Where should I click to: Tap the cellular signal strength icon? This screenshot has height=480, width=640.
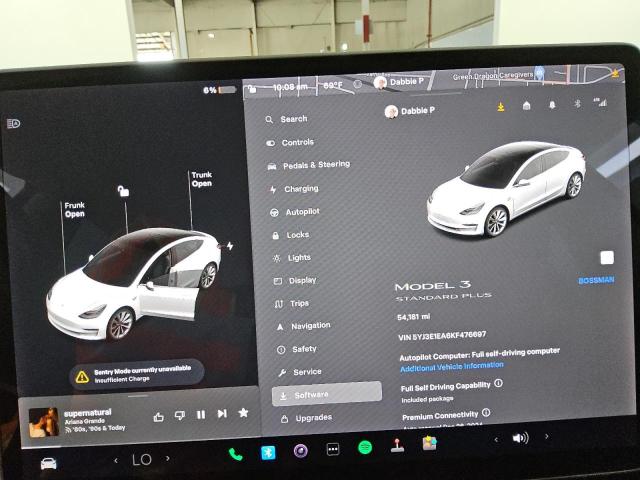601,102
